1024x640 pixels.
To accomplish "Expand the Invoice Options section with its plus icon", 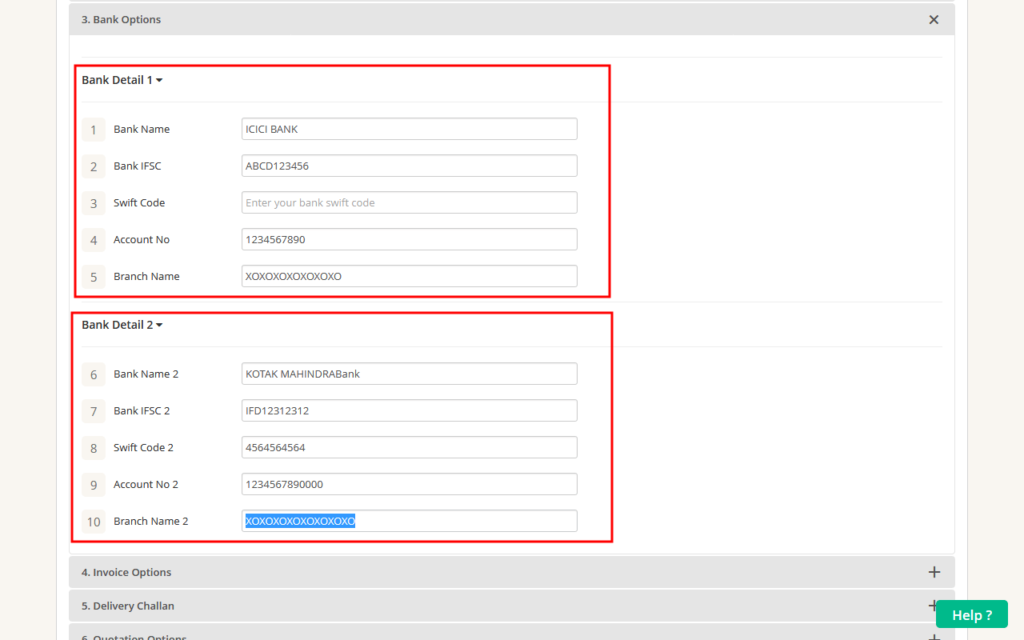I will (934, 571).
